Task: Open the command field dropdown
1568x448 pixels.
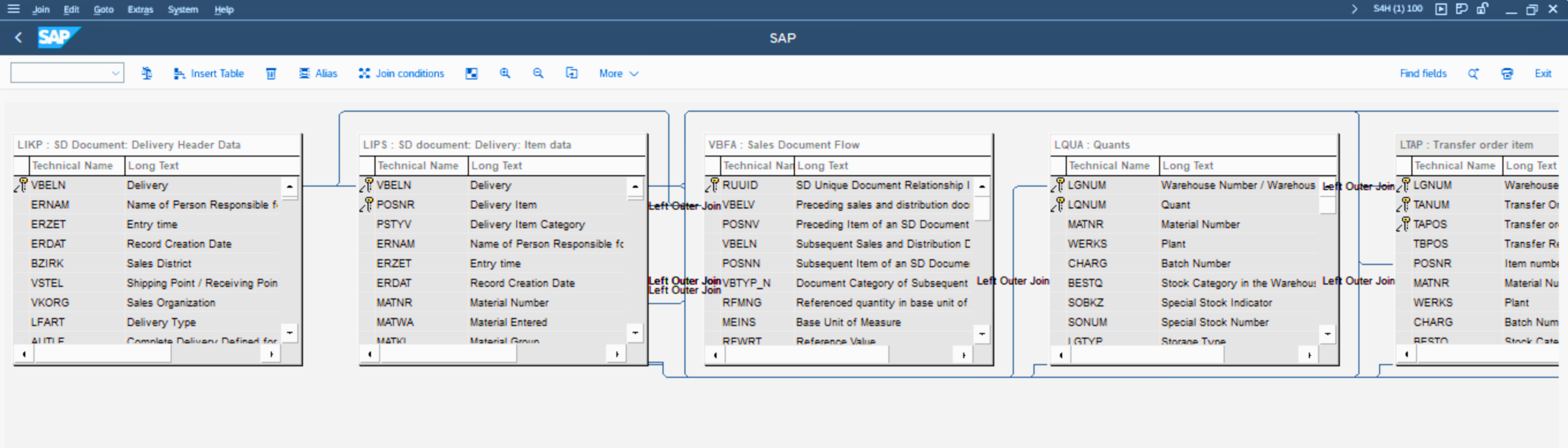Action: (x=115, y=73)
